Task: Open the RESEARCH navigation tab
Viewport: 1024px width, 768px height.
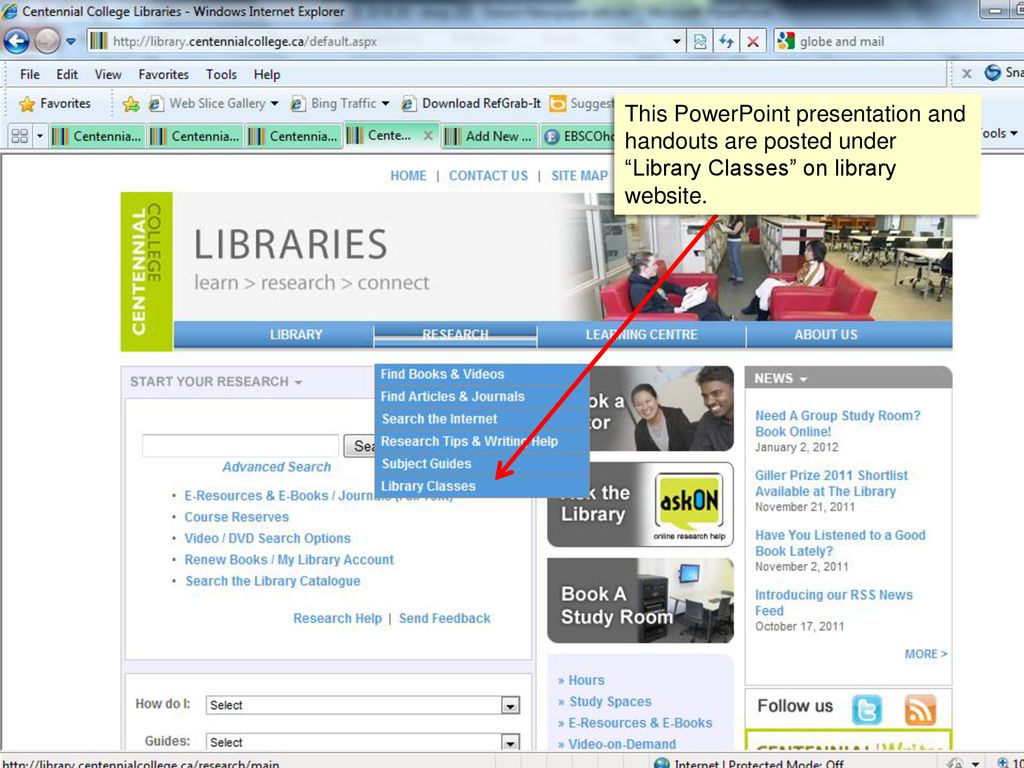Action: pyautogui.click(x=455, y=334)
